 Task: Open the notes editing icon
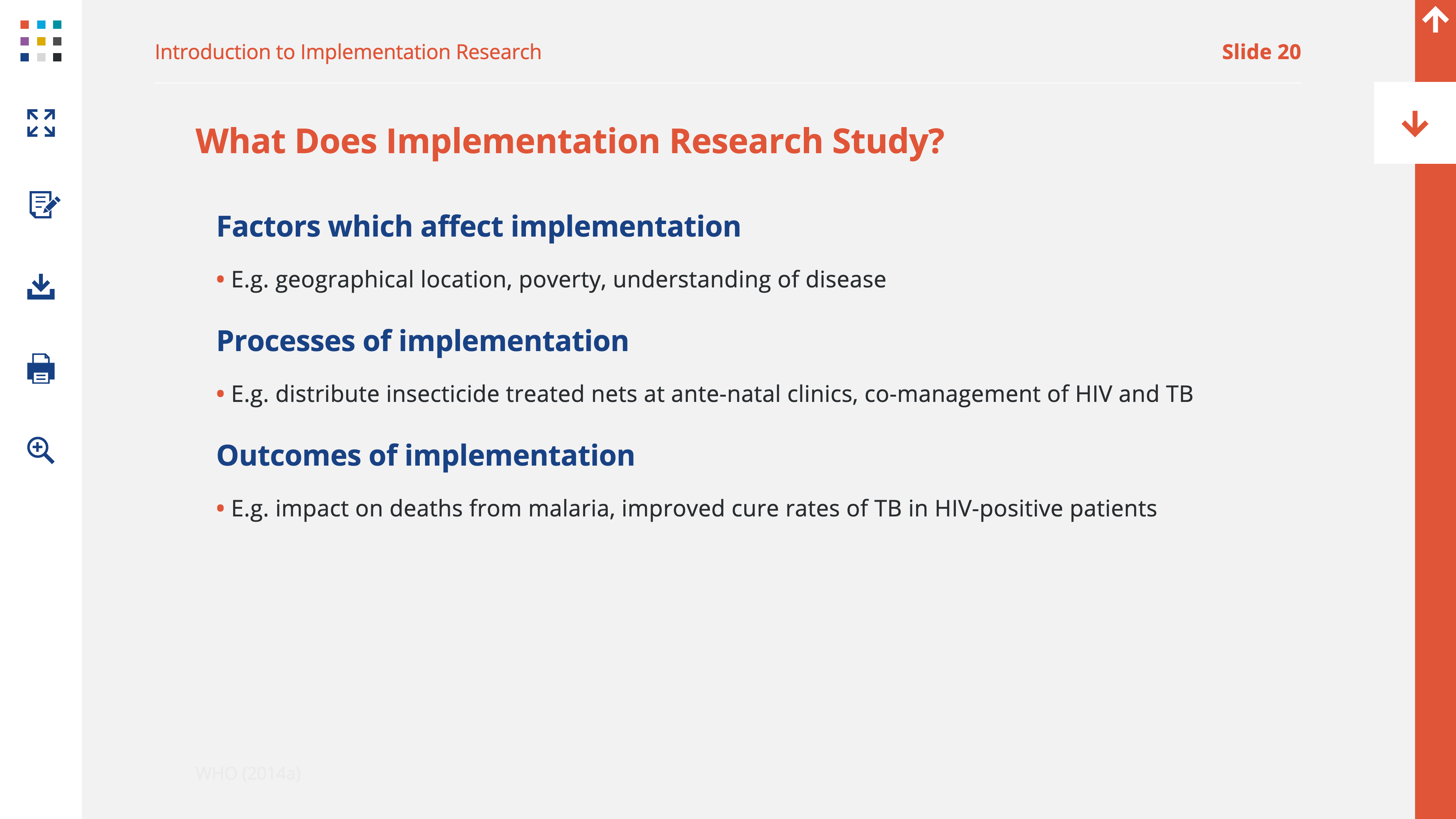[44, 204]
